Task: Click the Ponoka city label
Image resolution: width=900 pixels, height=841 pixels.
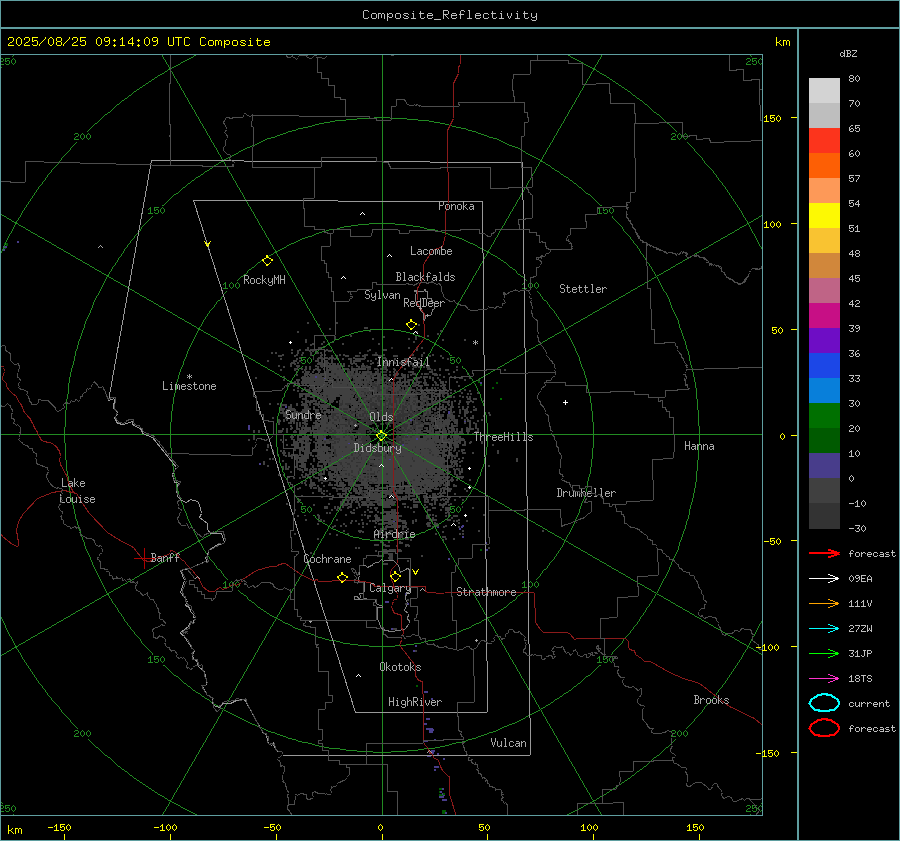Action: tap(456, 206)
